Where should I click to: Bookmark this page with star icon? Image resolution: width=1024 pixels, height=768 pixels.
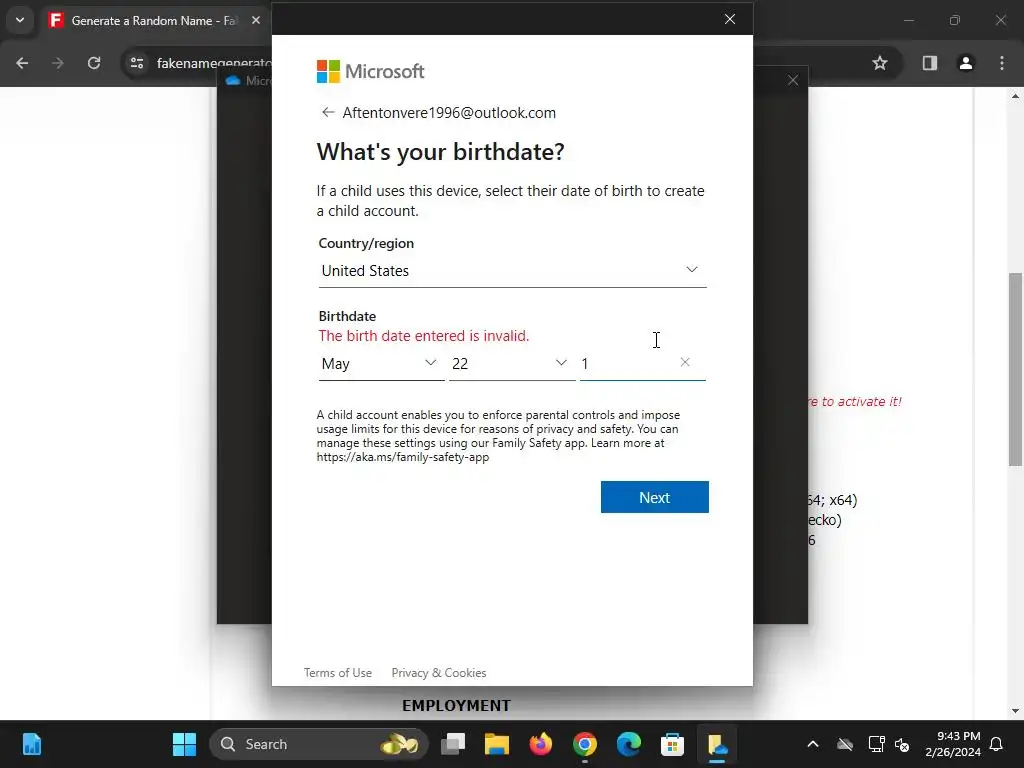(880, 63)
